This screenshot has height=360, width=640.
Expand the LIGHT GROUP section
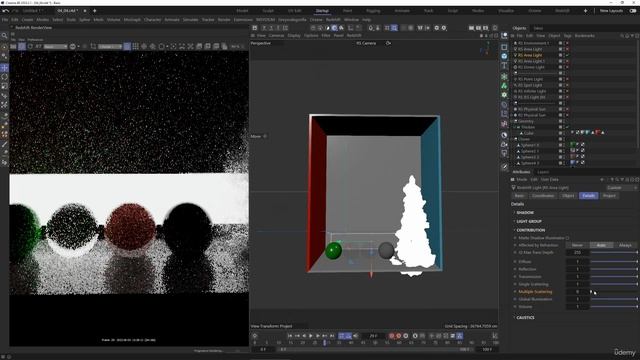point(529,221)
